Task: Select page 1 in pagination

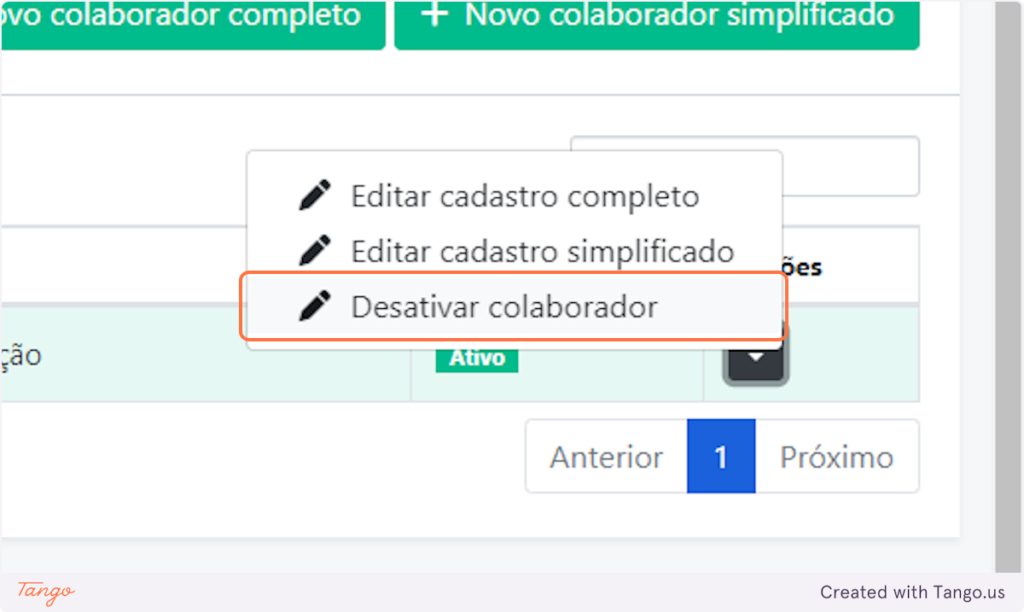Action: [721, 457]
